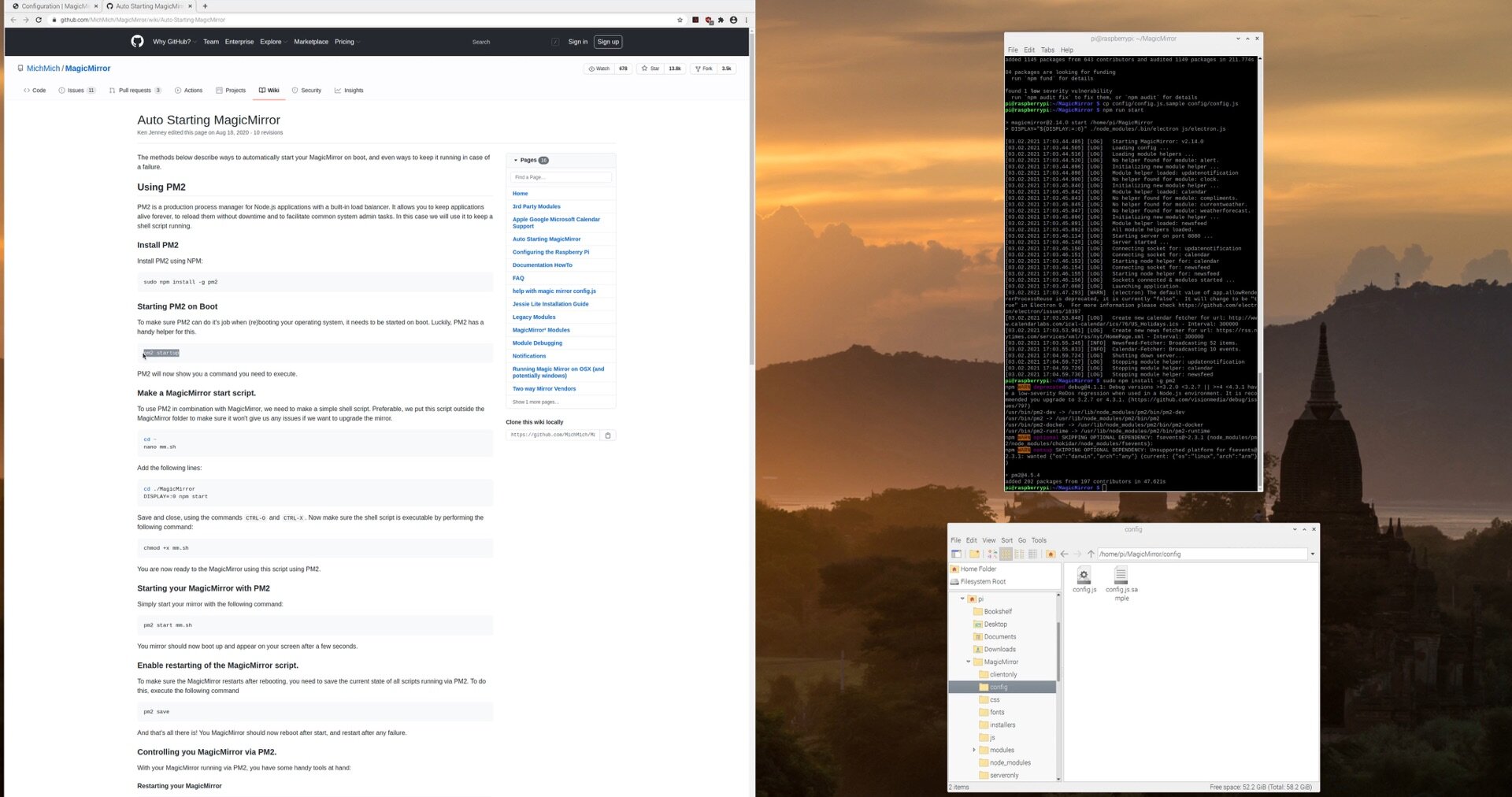Expand the Pricing dropdown in GitHub header
The height and width of the screenshot is (797, 1512).
pyautogui.click(x=346, y=42)
